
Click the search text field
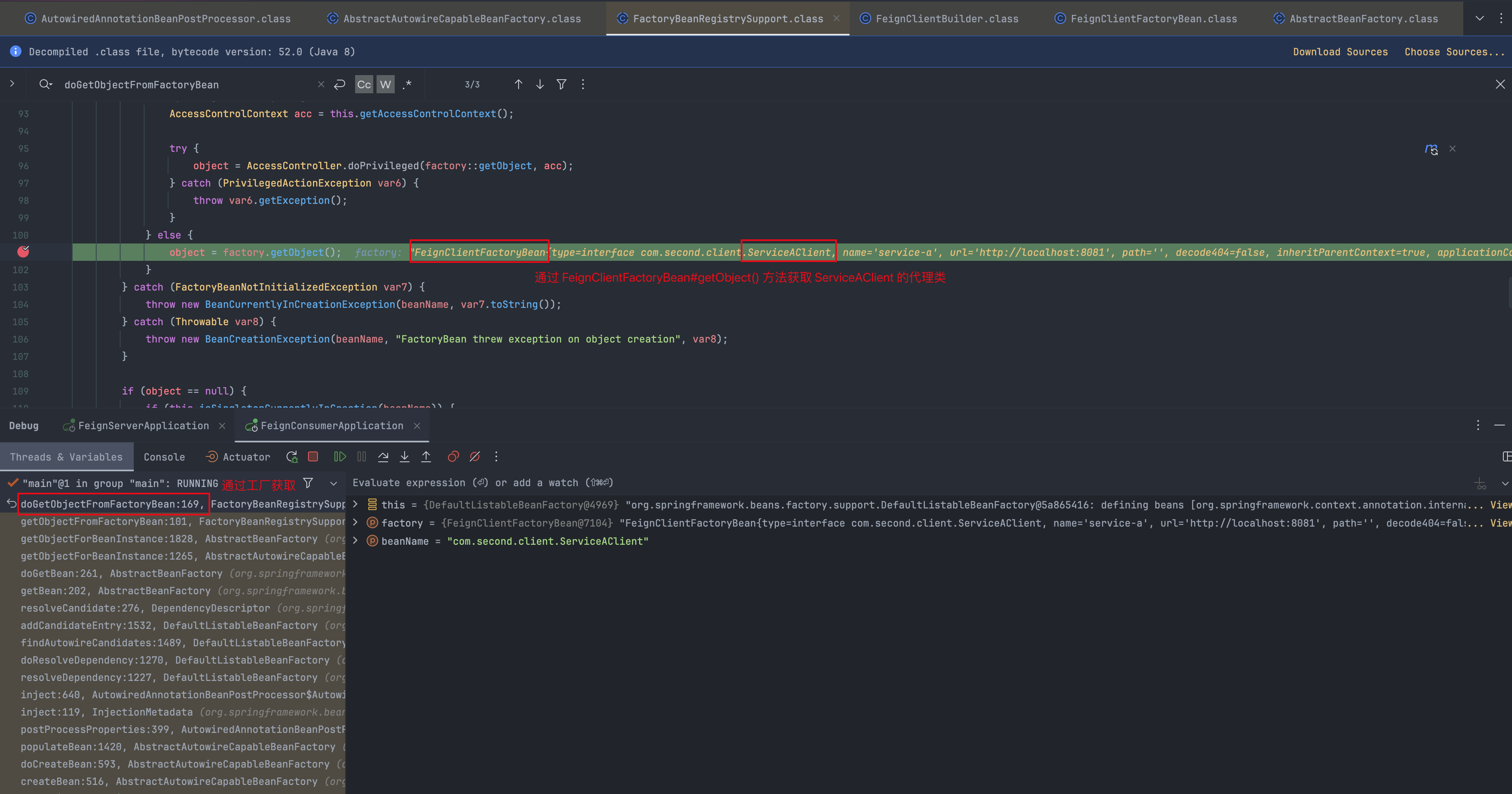[188, 85]
